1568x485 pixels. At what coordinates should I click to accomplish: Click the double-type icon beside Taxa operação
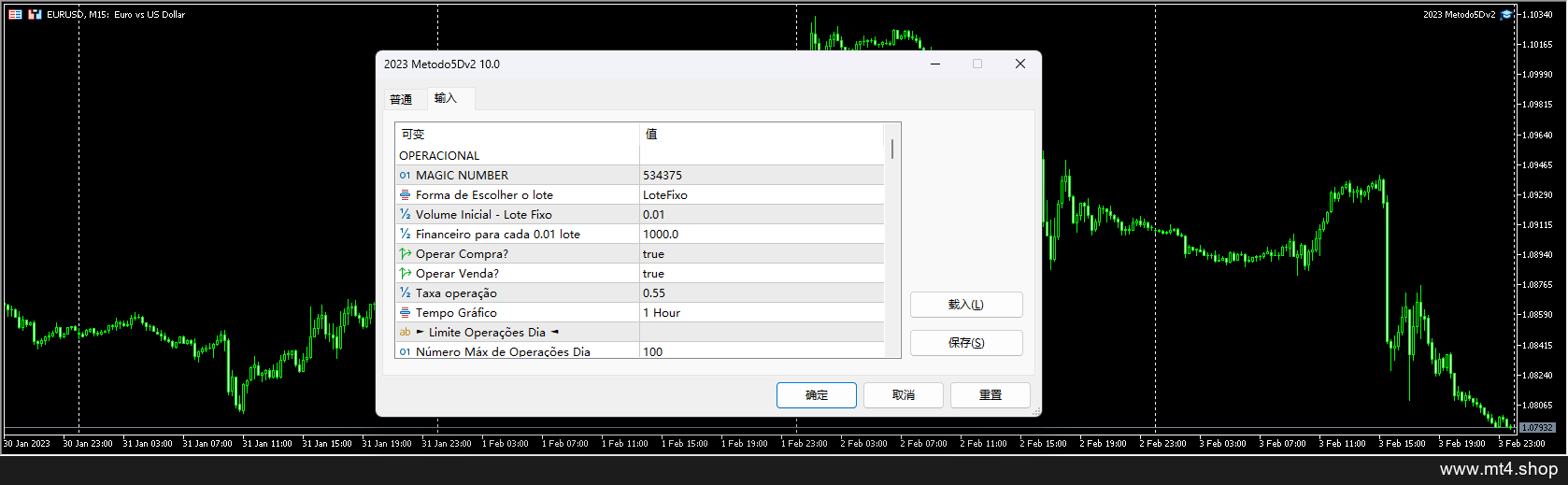tap(405, 292)
